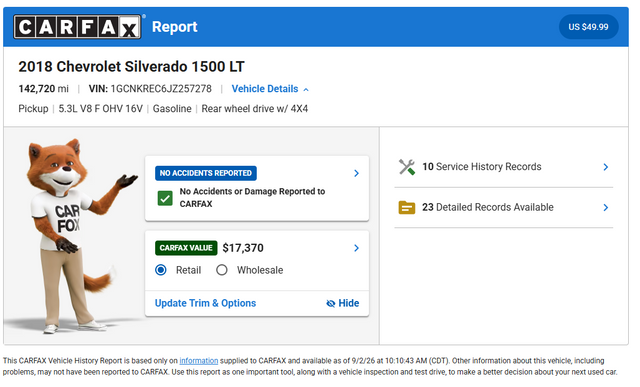
Task: Open the No Accidents Reported details chevron
Action: click(x=356, y=173)
